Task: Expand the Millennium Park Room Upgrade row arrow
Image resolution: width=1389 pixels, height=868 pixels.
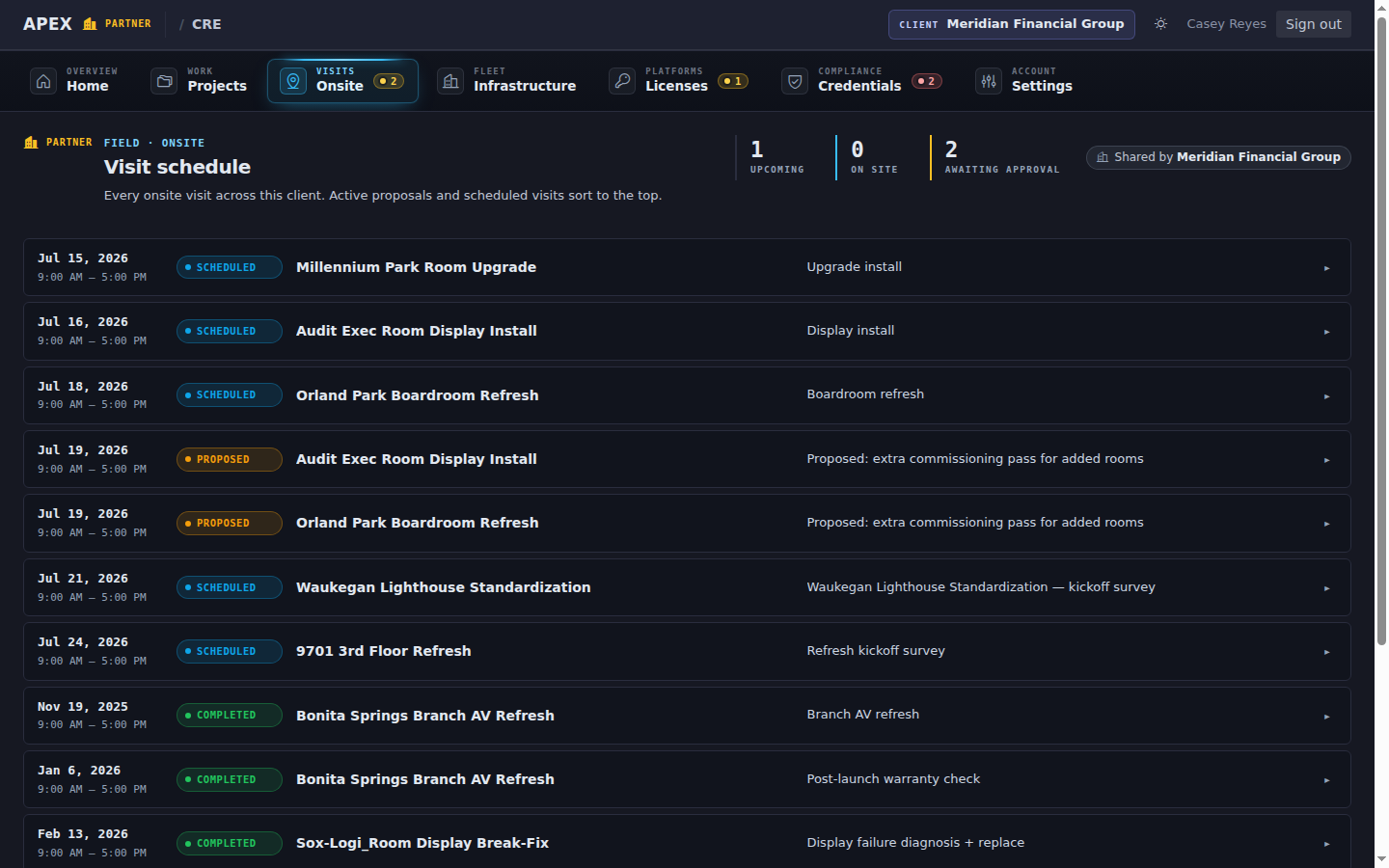Action: (x=1327, y=268)
